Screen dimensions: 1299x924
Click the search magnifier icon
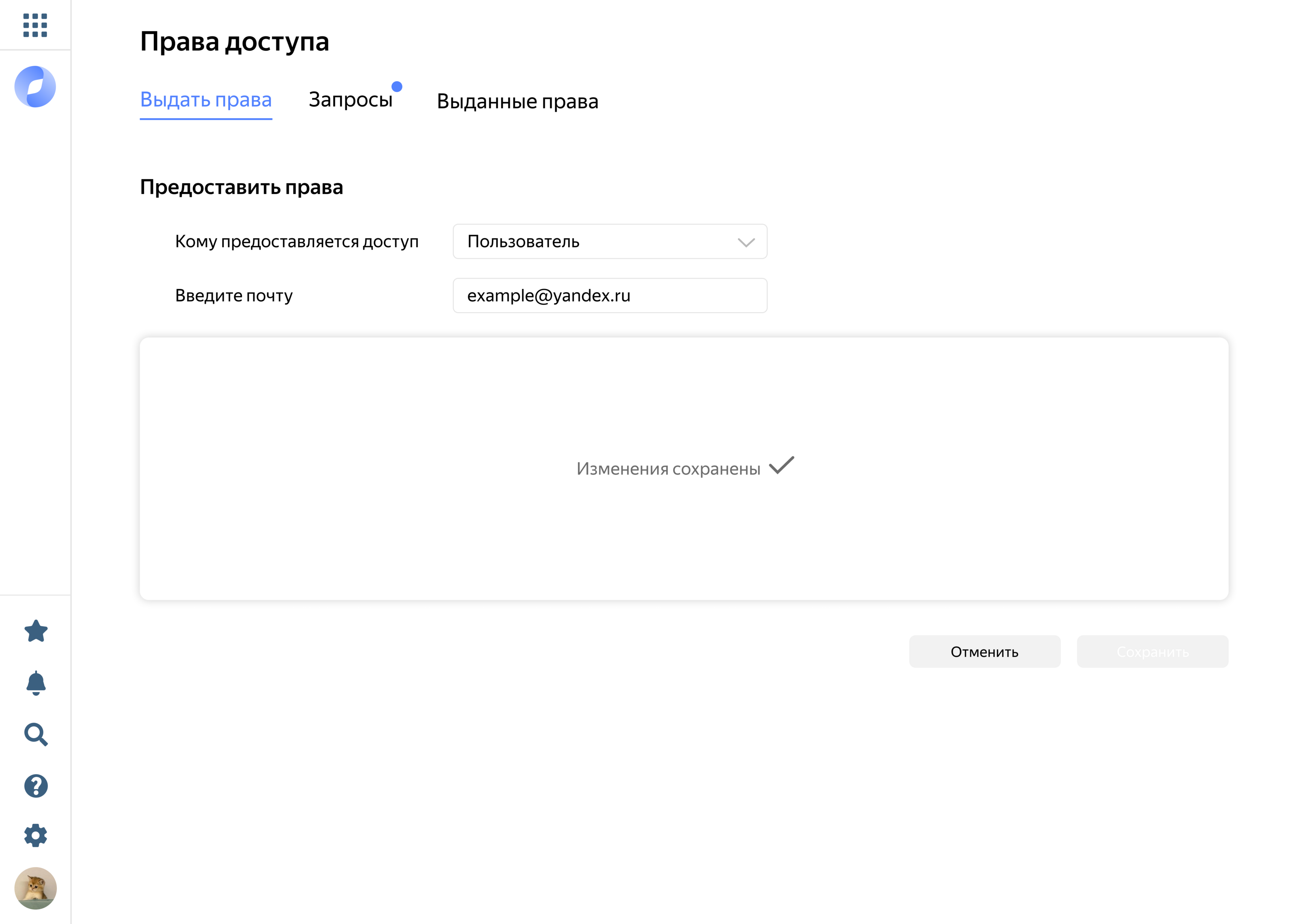click(36, 734)
